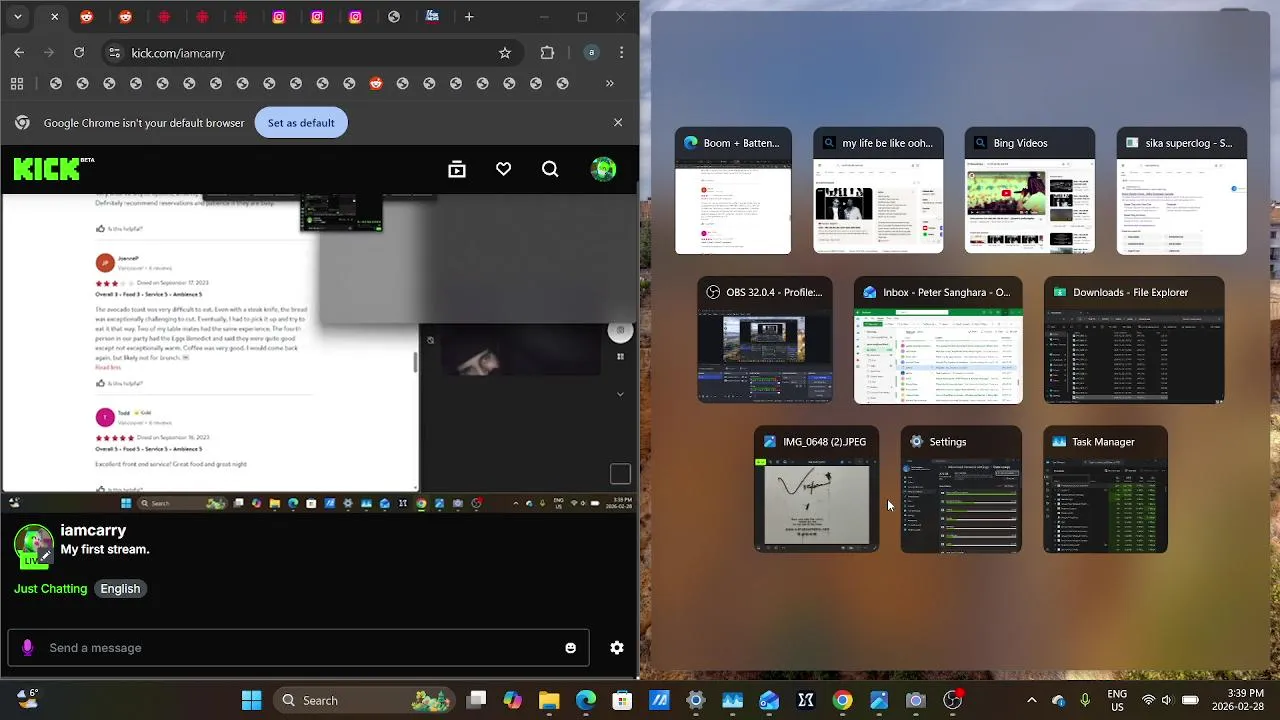Open the iamcarry channel name link
The height and width of the screenshot is (720, 1280).
(x=93, y=531)
